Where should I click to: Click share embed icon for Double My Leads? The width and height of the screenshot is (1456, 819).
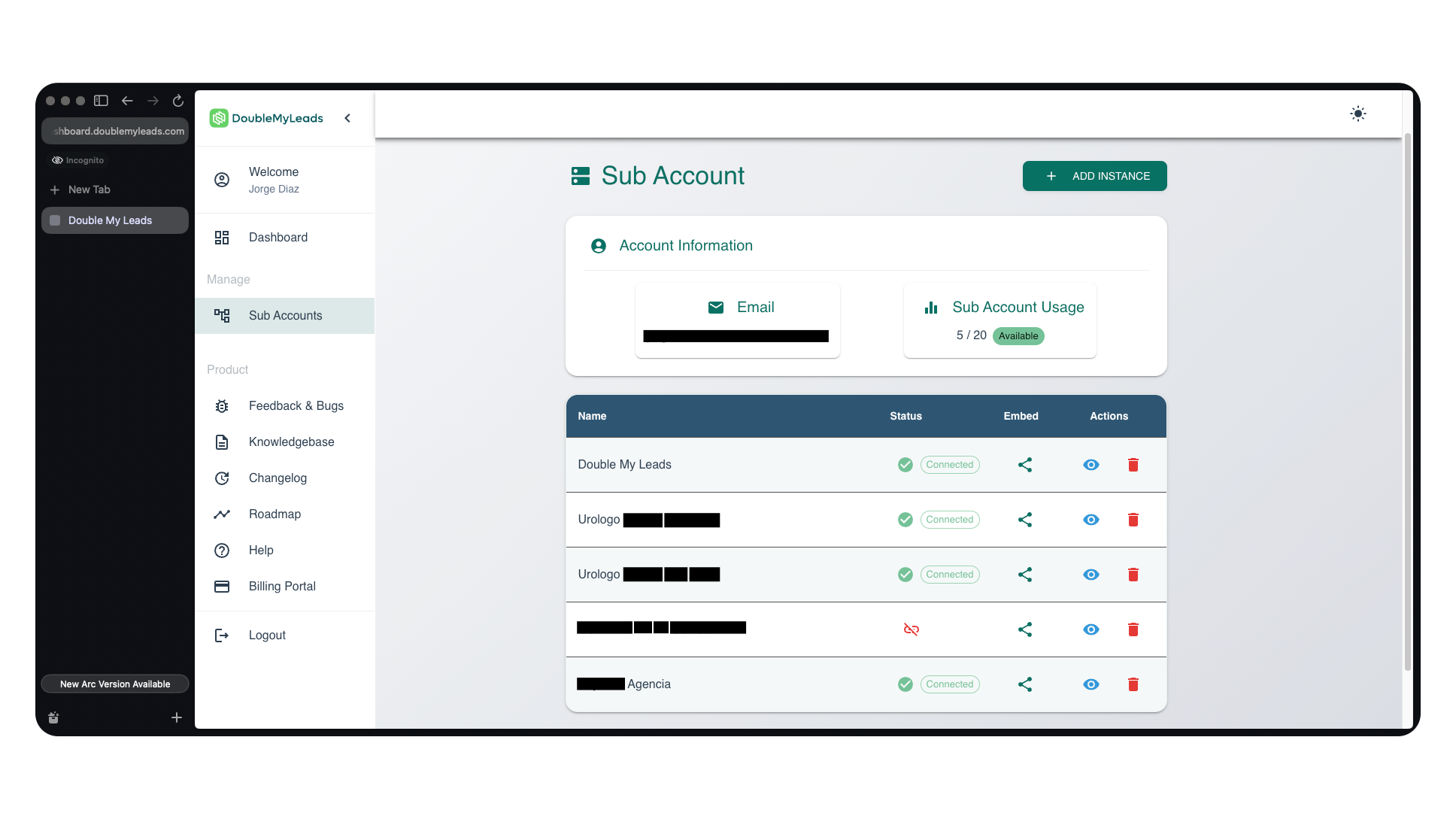coord(1024,465)
